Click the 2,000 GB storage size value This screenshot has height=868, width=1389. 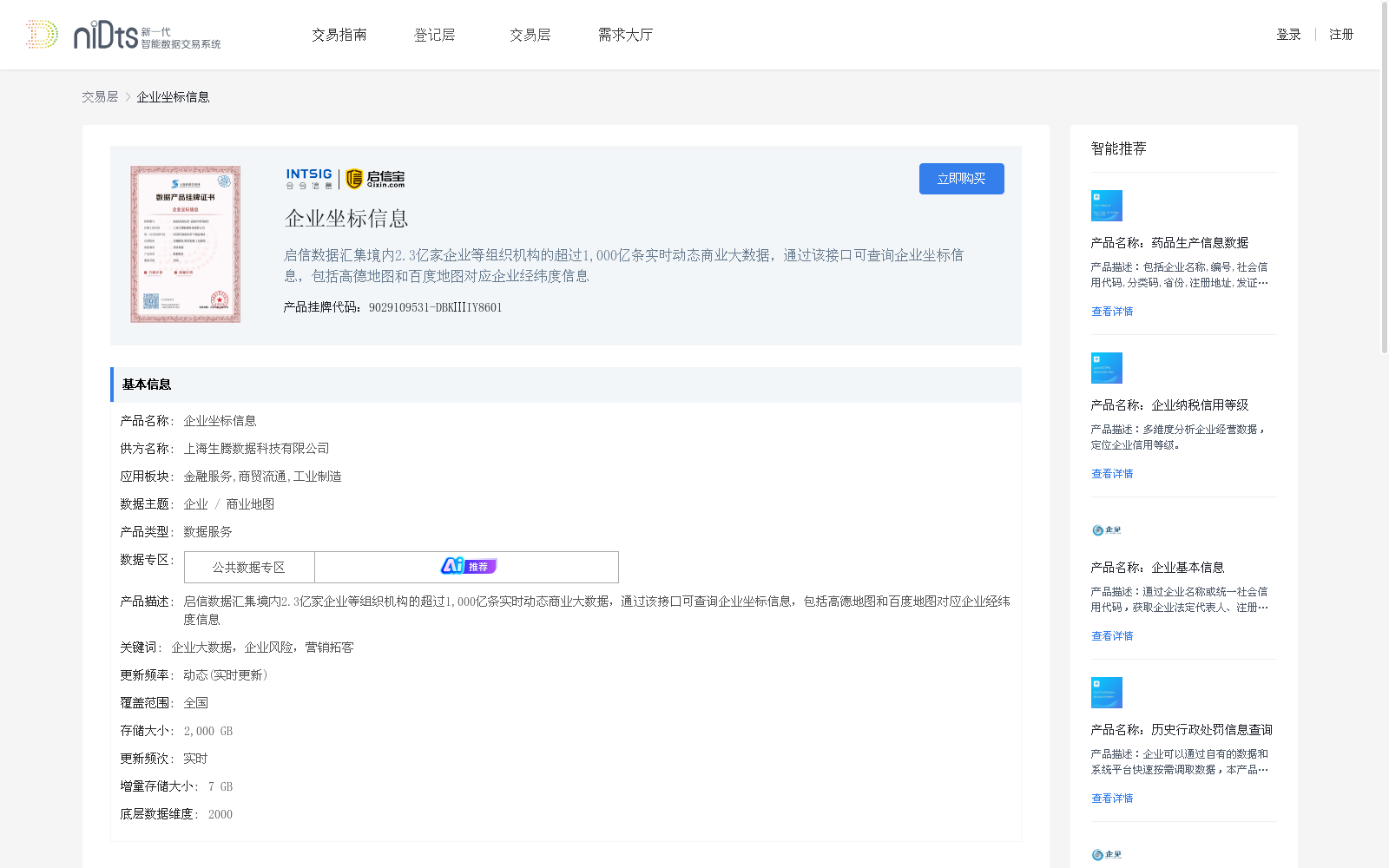tap(208, 731)
